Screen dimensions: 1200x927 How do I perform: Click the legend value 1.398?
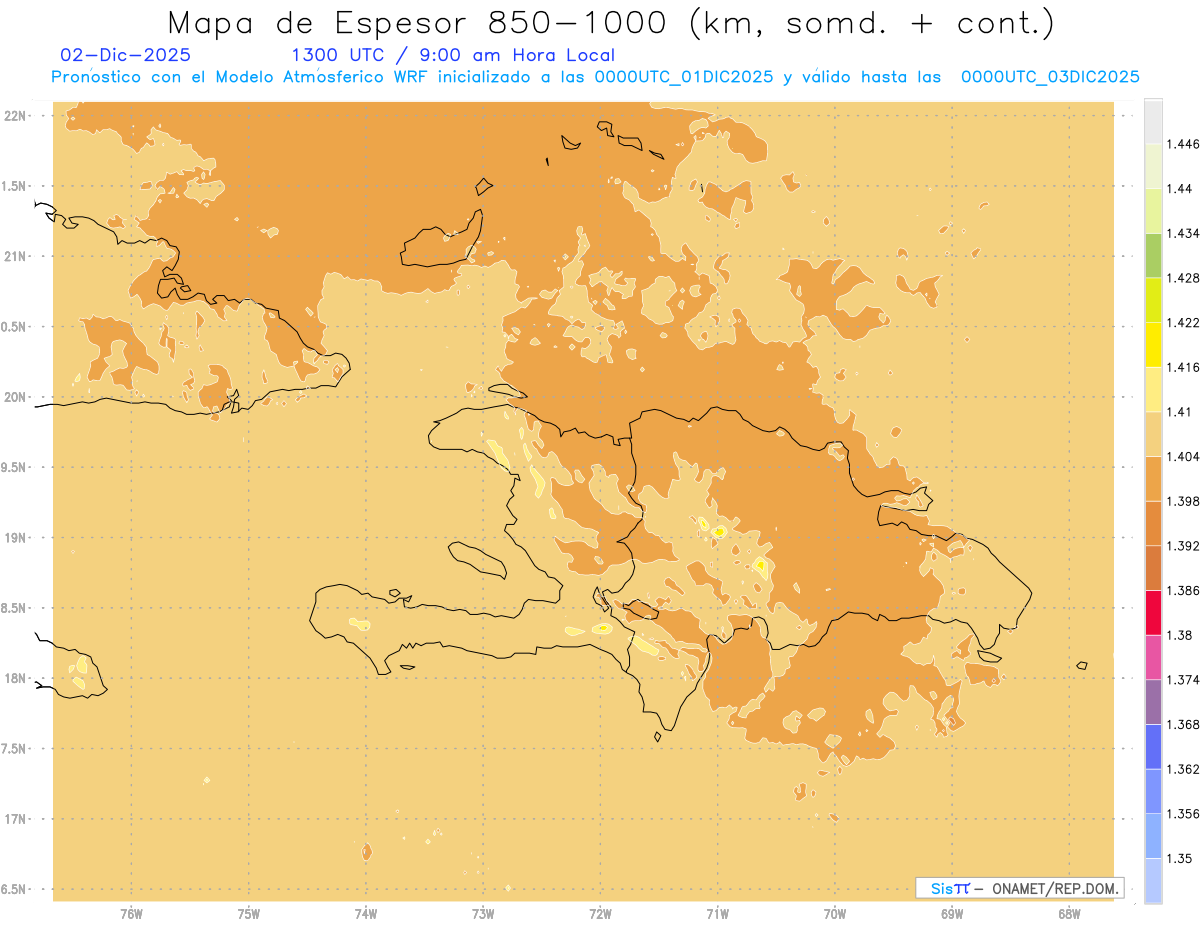click(x=1185, y=501)
